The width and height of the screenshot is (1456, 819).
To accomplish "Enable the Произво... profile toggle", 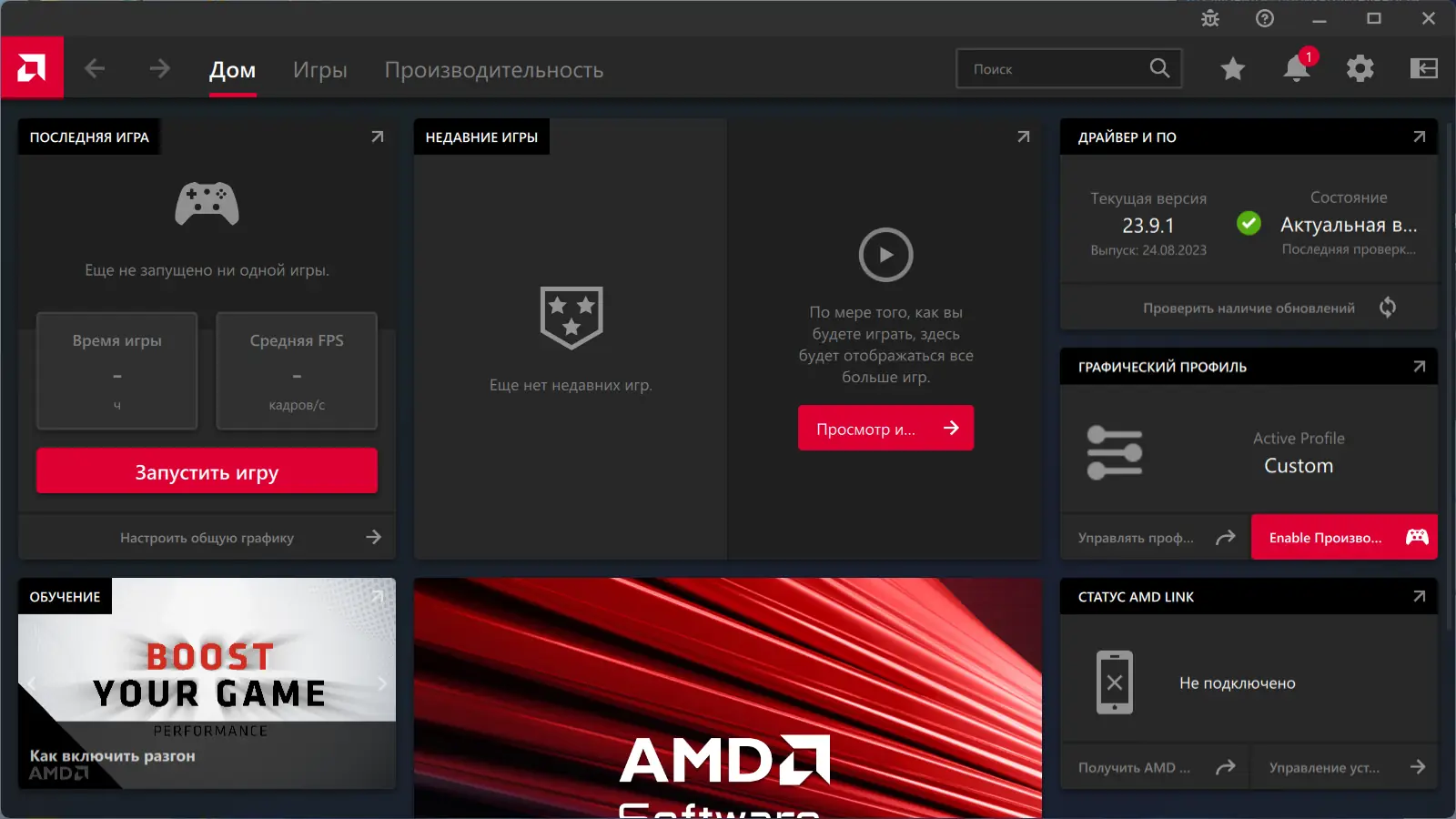I will 1343,537.
